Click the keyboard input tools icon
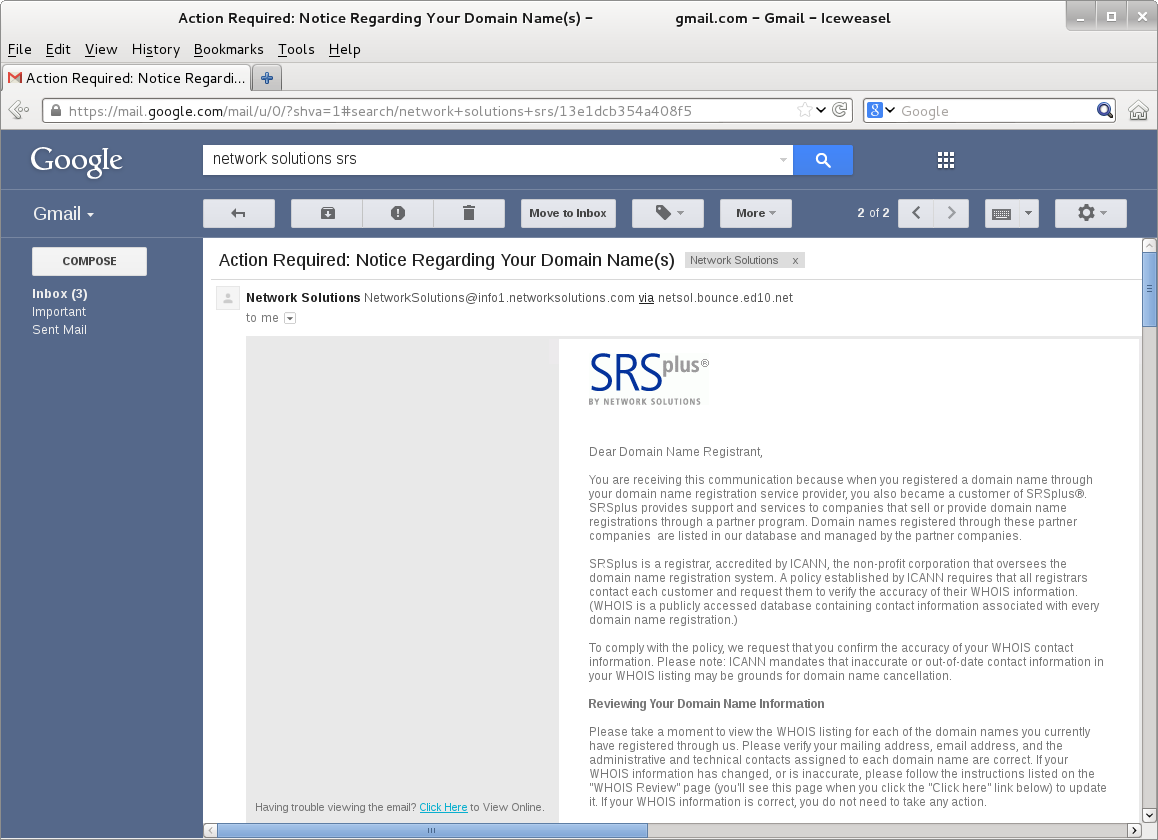The image size is (1158, 840). point(1001,214)
